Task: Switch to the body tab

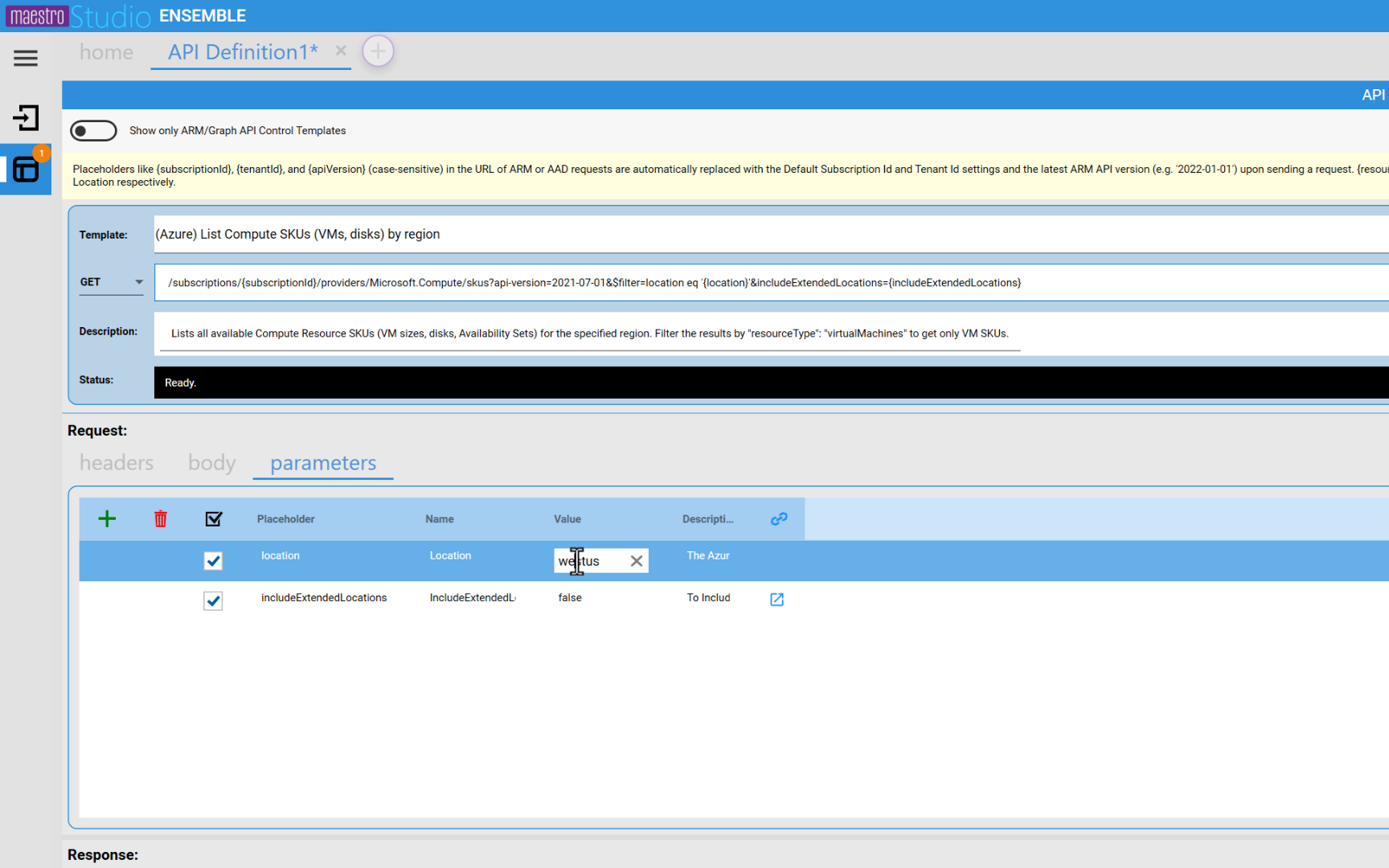Action: (211, 463)
